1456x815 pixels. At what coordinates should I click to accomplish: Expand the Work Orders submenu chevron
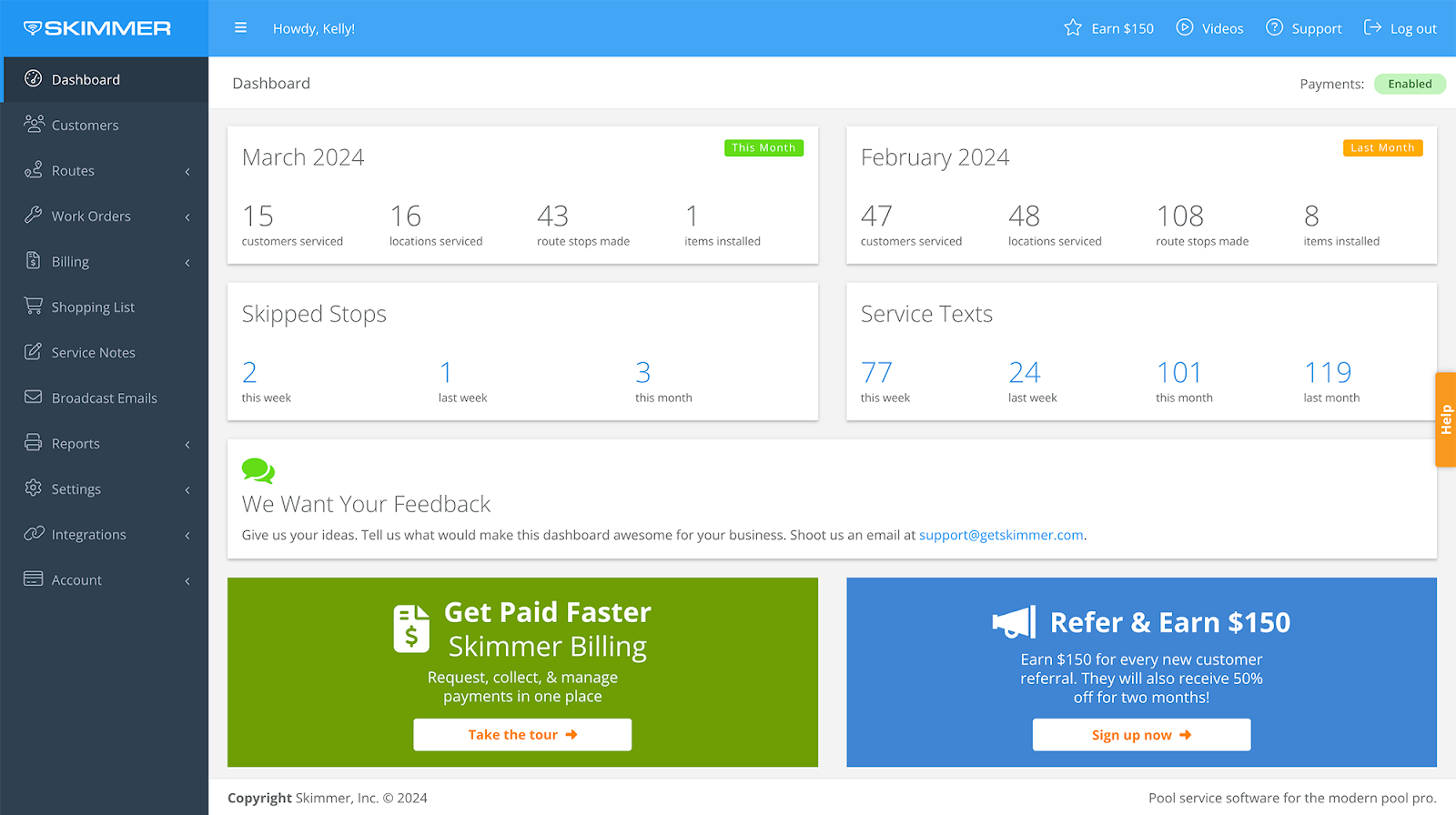pyautogui.click(x=187, y=216)
